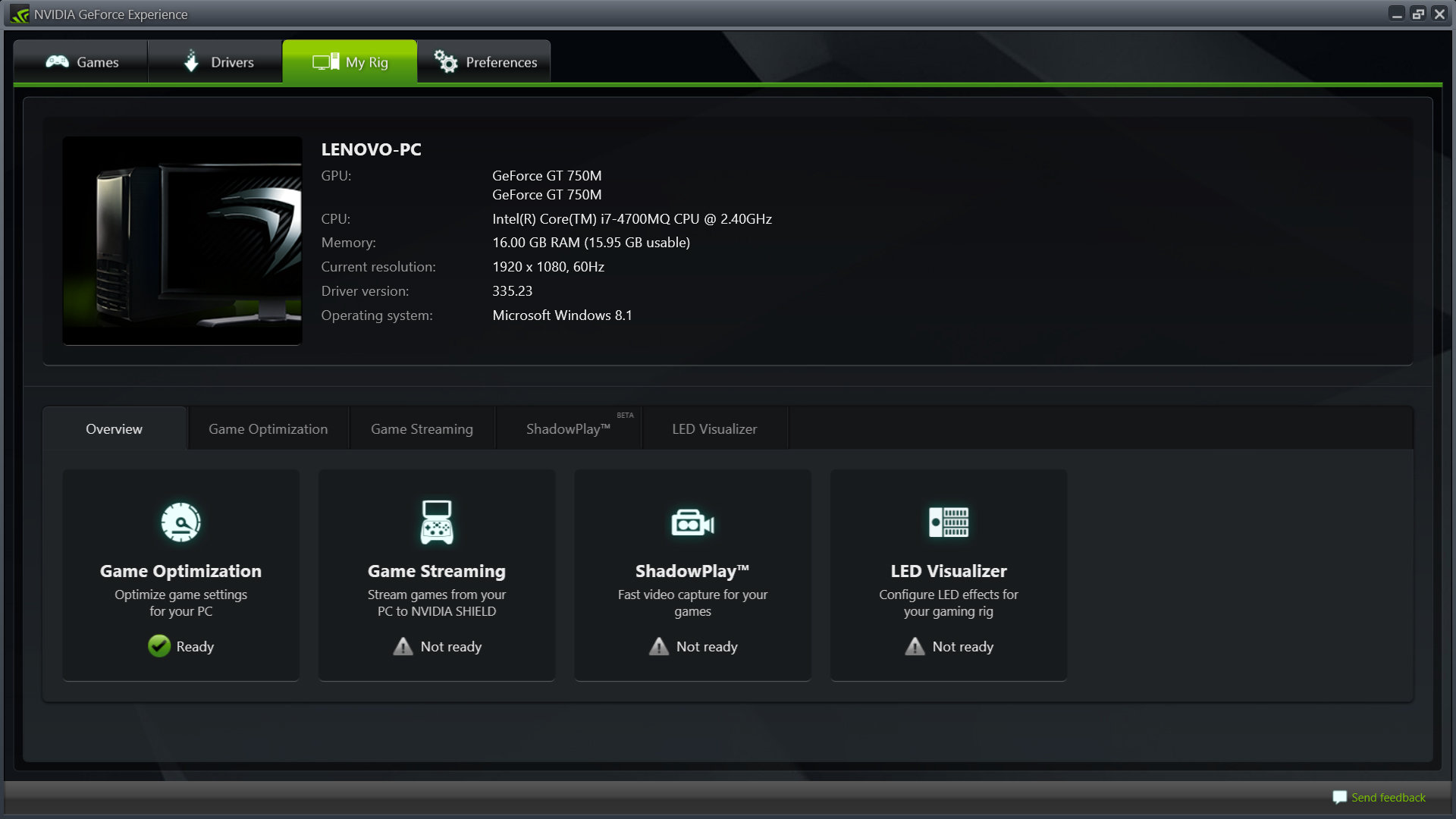Viewport: 1456px width, 819px height.
Task: Click the LED Visualizer panel icon
Action: 949,522
